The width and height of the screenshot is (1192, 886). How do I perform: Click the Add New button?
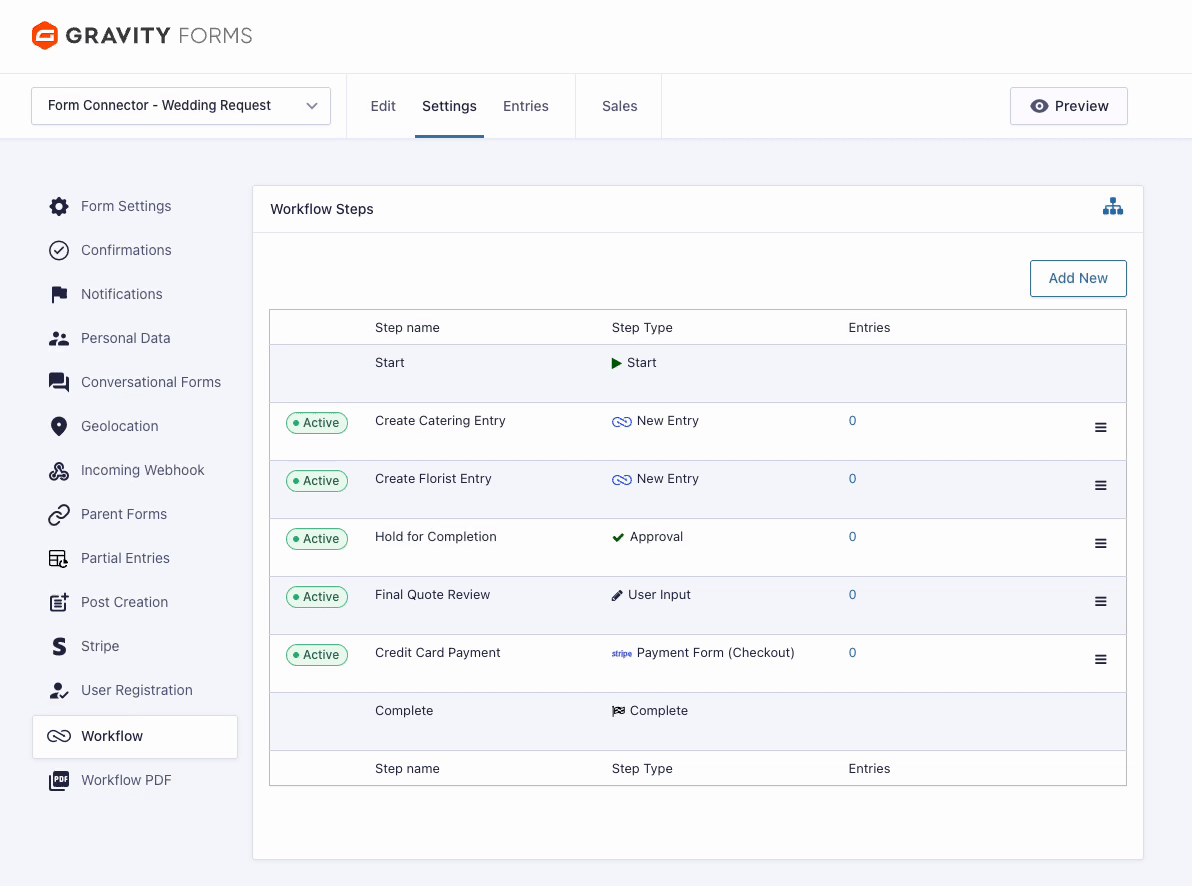pos(1077,279)
